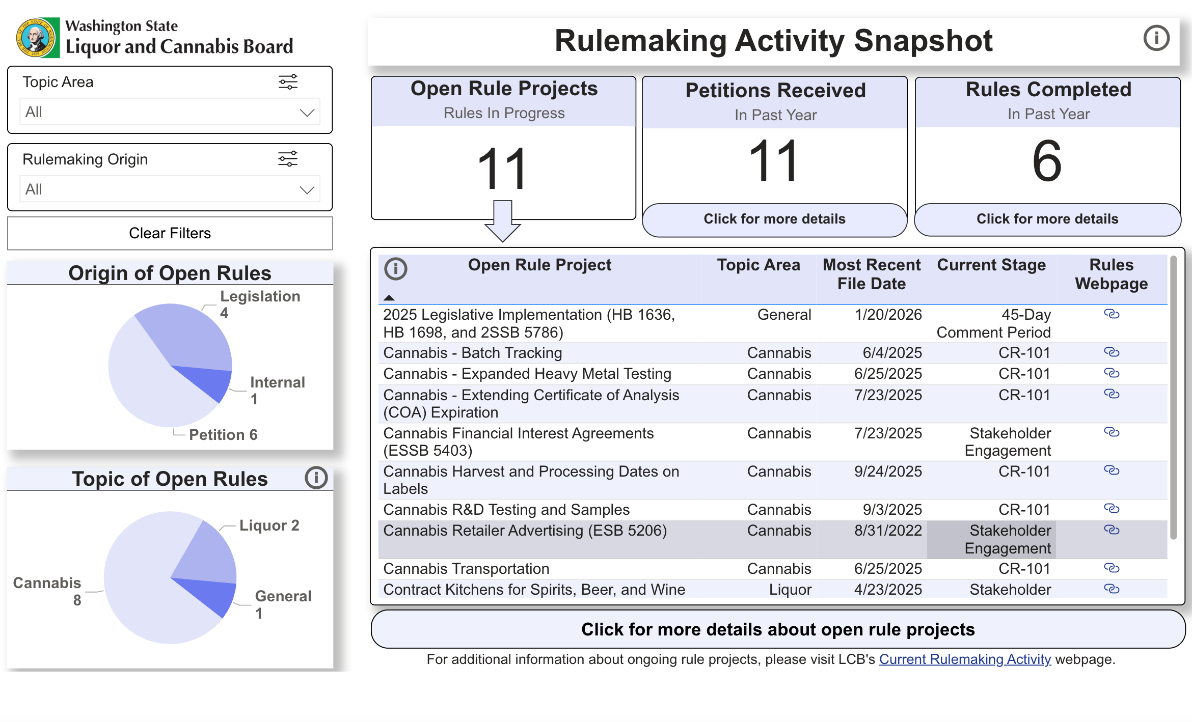Click the info icon beside Rulemaking Activity Snapshot
Viewport: 1192px width, 722px height.
pos(1156,39)
